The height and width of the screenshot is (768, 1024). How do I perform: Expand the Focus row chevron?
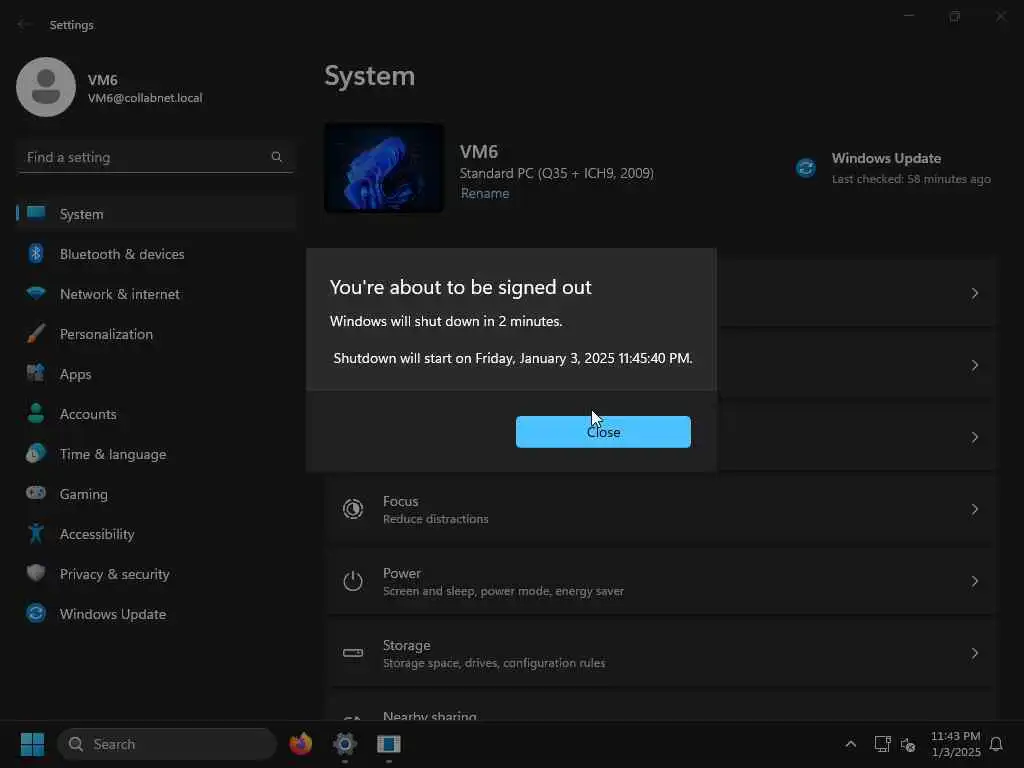(x=974, y=509)
